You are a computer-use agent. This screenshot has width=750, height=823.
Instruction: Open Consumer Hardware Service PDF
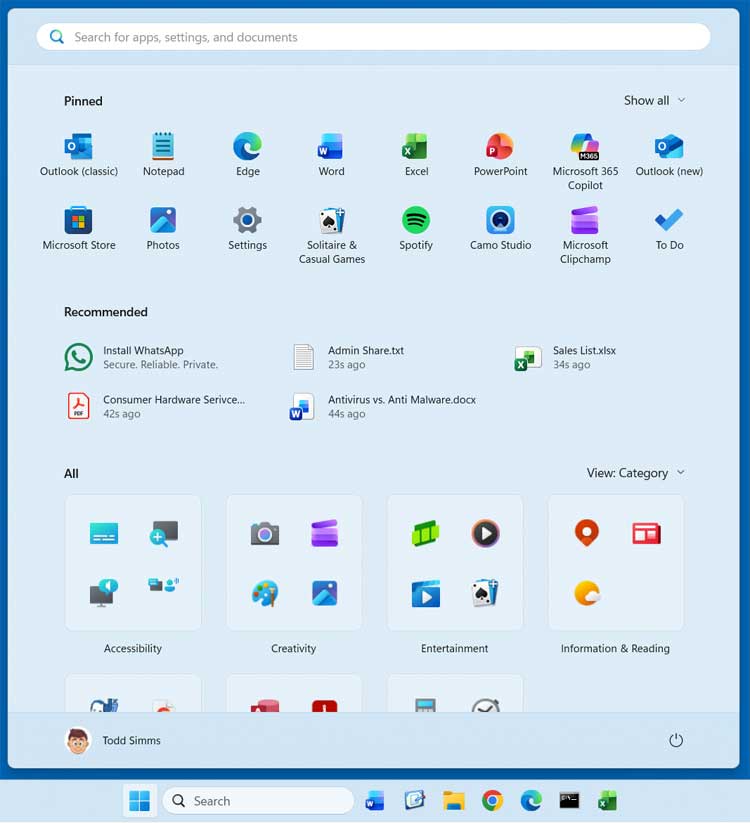(155, 406)
